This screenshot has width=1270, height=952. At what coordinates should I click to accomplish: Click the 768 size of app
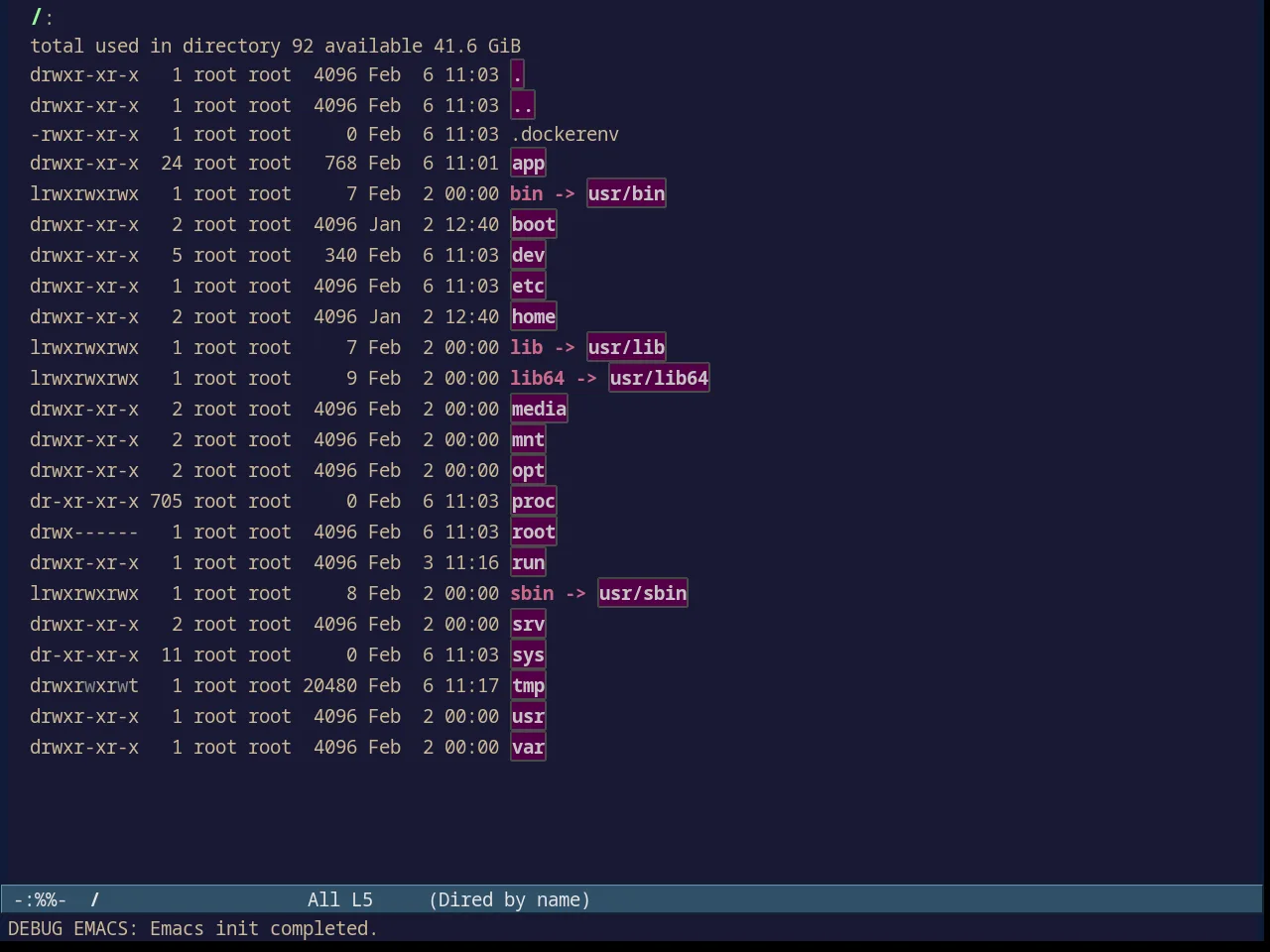[340, 163]
